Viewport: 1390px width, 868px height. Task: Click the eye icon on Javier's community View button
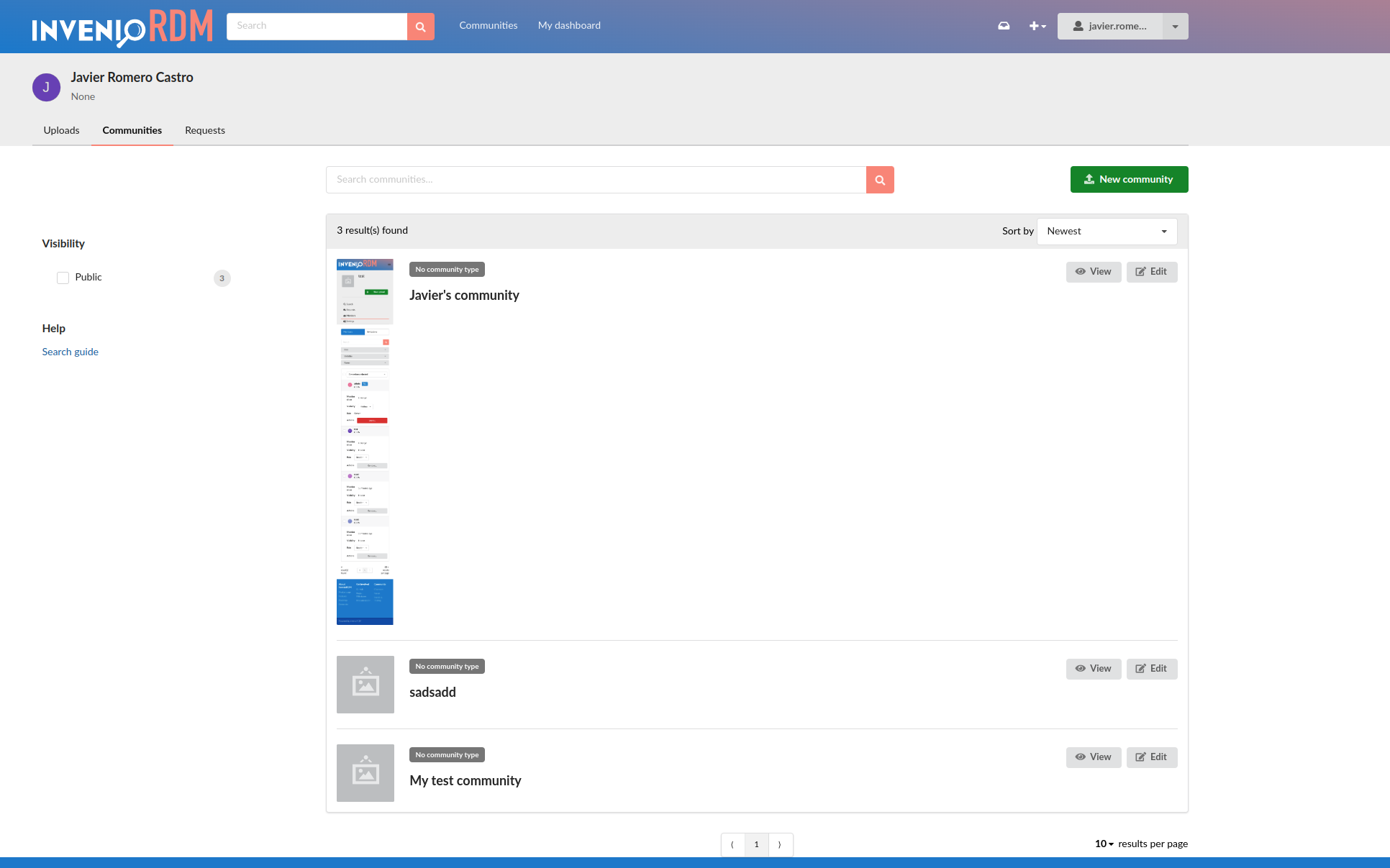[1080, 272]
